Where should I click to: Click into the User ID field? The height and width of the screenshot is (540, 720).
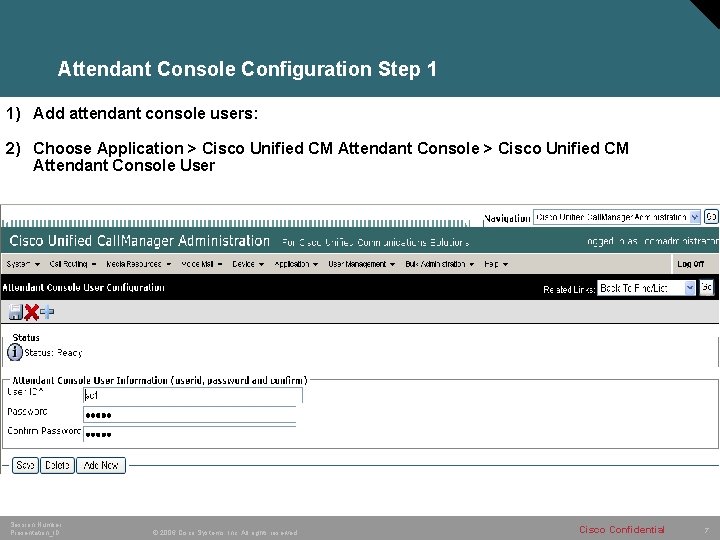click(192, 395)
